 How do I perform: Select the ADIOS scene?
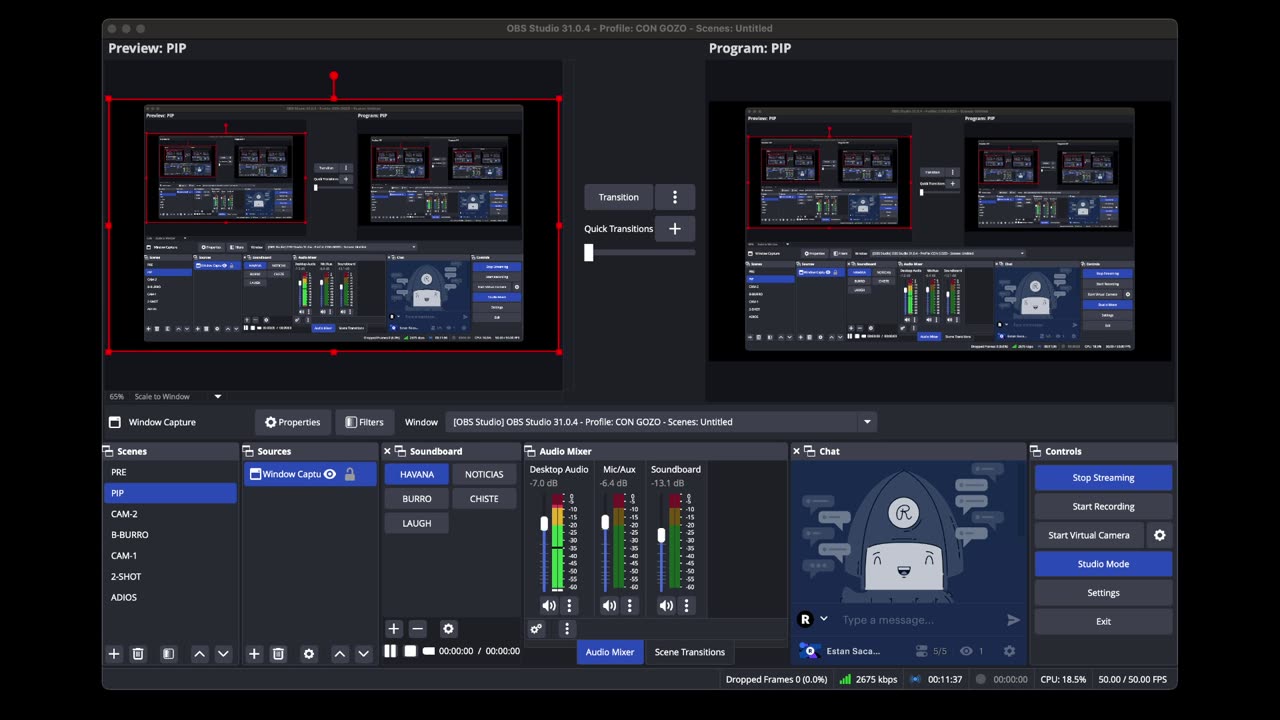[170, 598]
